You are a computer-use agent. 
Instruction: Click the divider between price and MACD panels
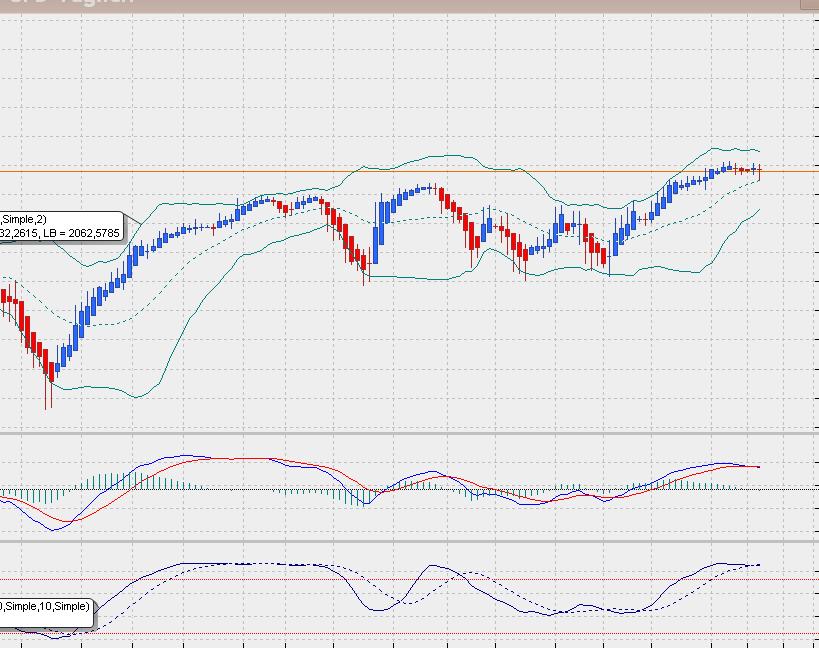(x=400, y=434)
